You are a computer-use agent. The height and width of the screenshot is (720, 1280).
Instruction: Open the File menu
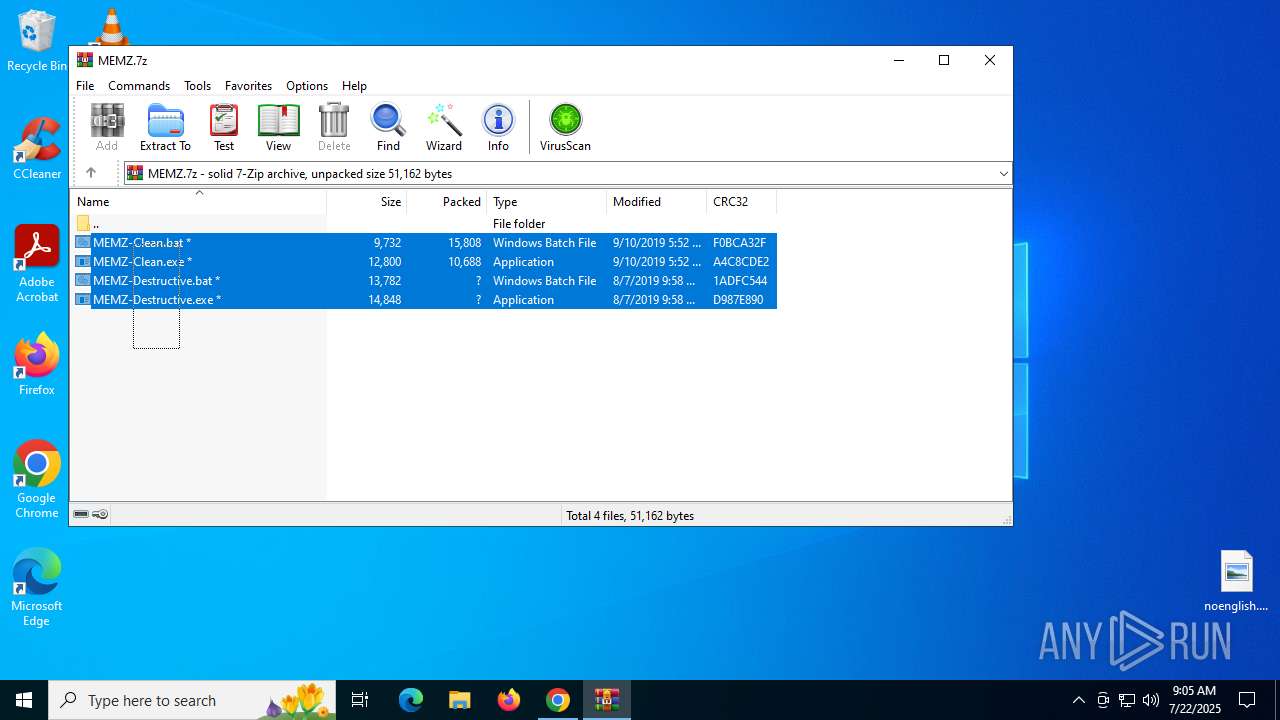point(85,86)
